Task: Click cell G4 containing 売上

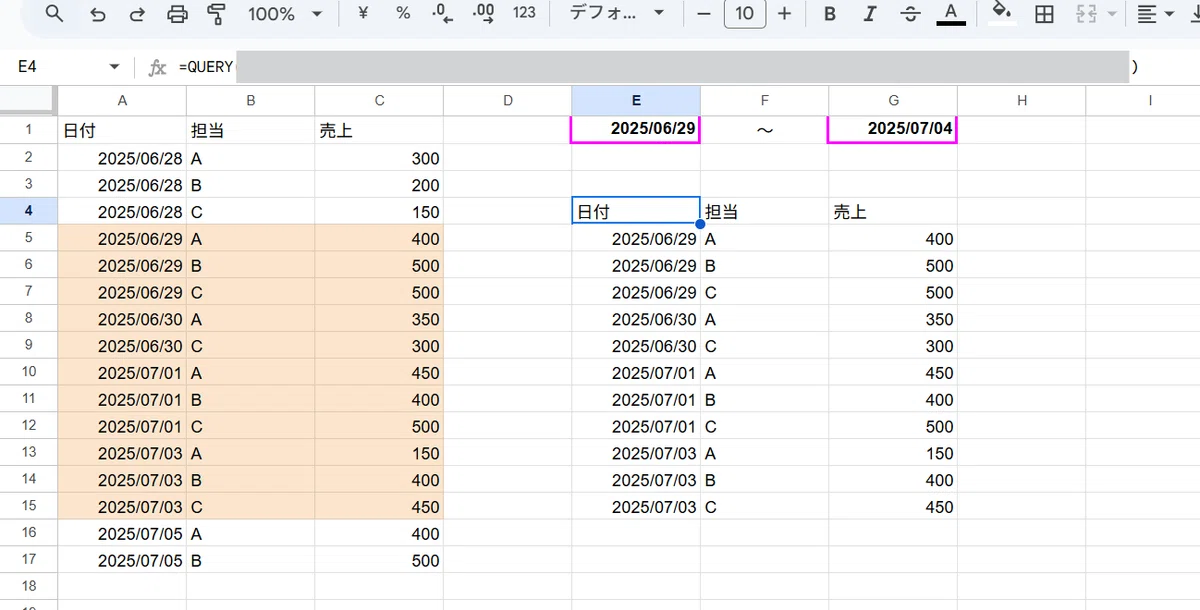Action: (x=893, y=211)
